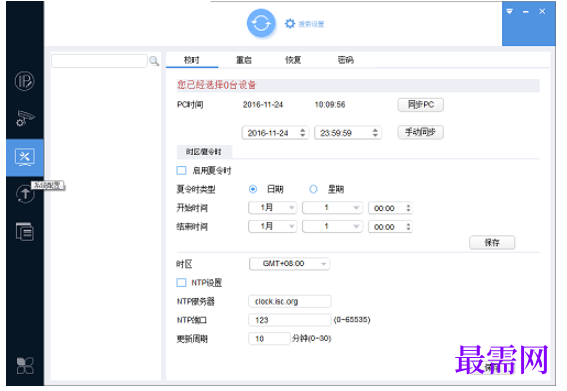Select the 日期 radio button
Viewport: 567px width, 391px height.
253,189
